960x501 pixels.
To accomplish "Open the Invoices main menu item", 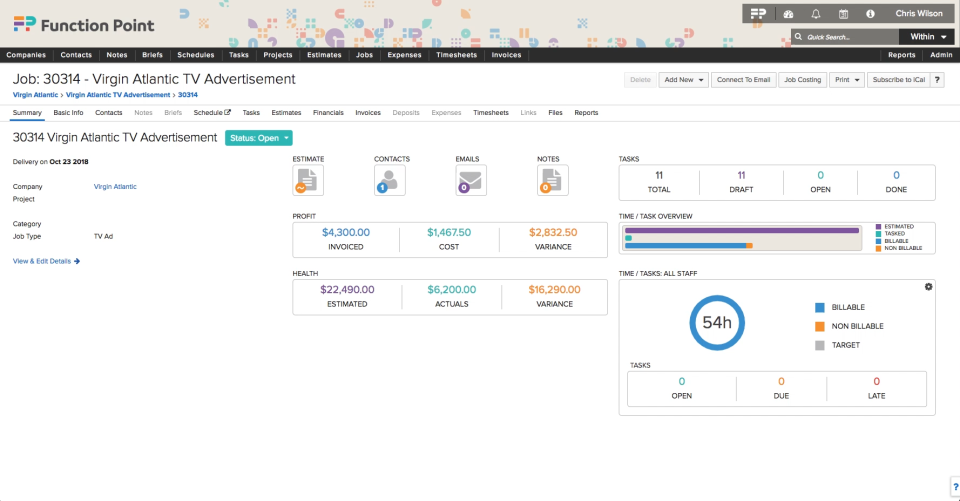I will (x=506, y=55).
